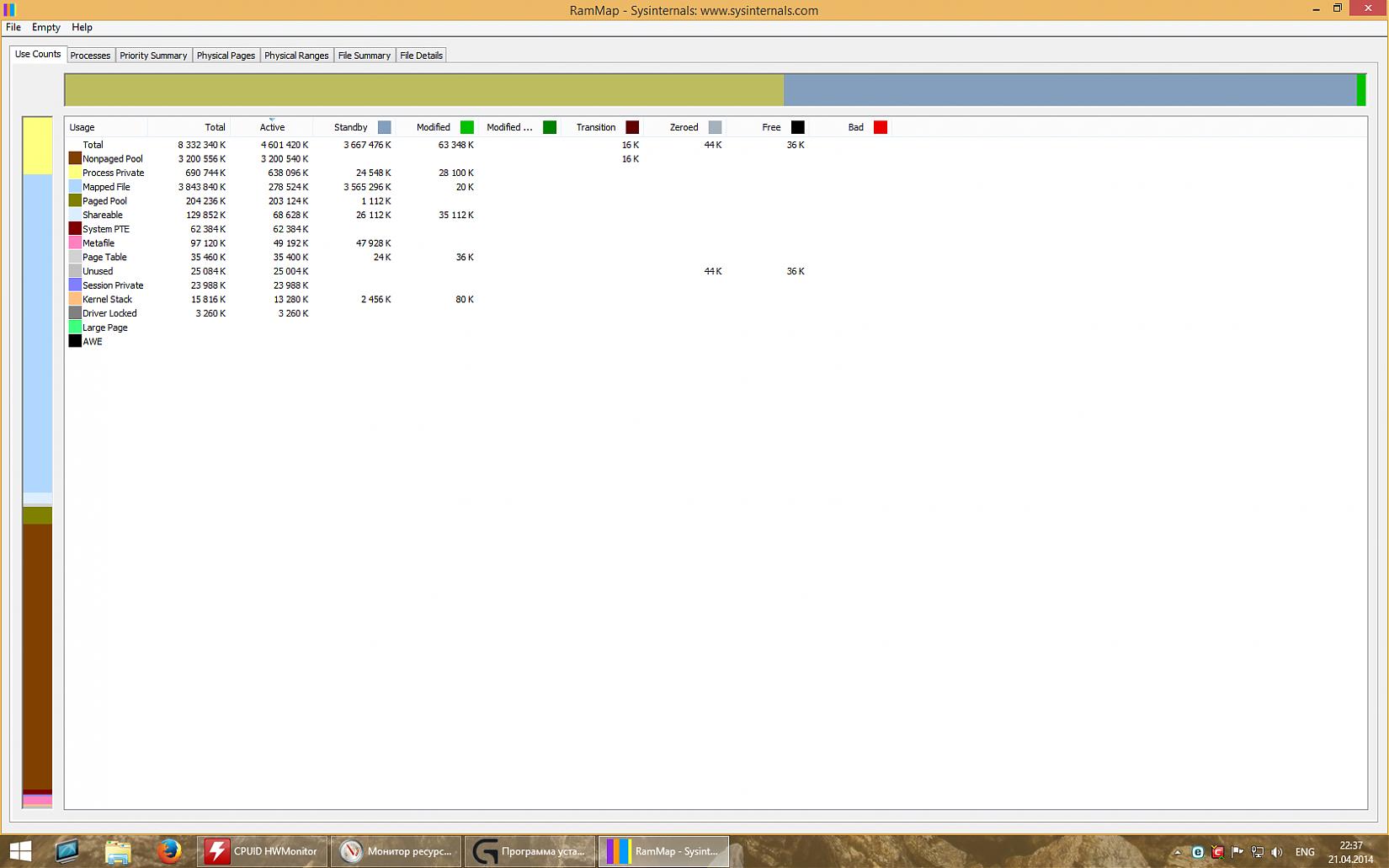Click the Kernel Stack orange swatch

click(x=75, y=299)
